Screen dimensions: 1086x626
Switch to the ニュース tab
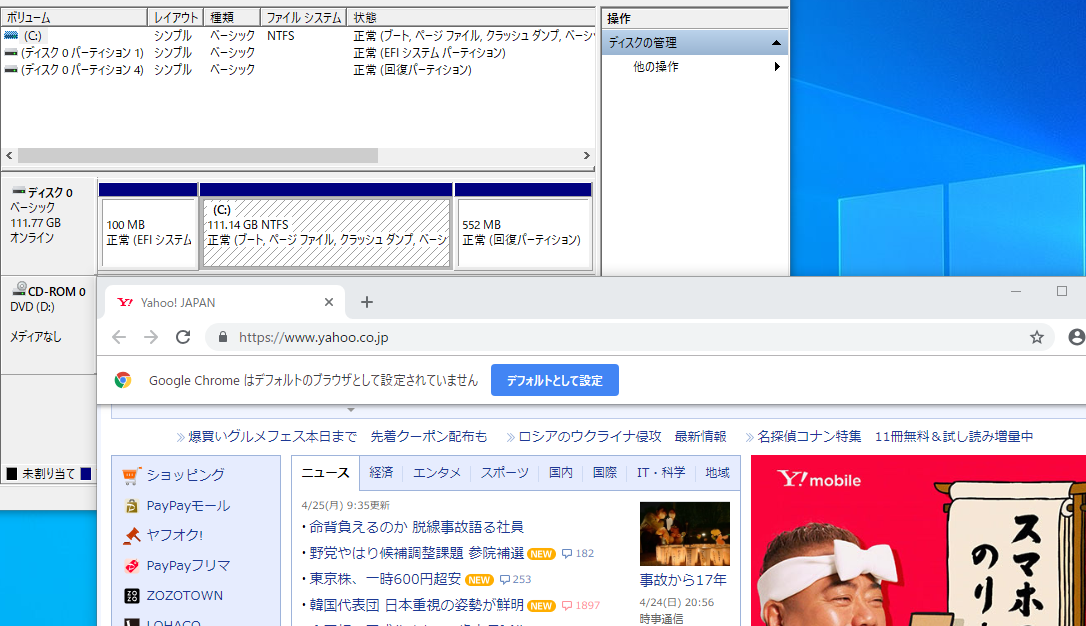[x=326, y=472]
